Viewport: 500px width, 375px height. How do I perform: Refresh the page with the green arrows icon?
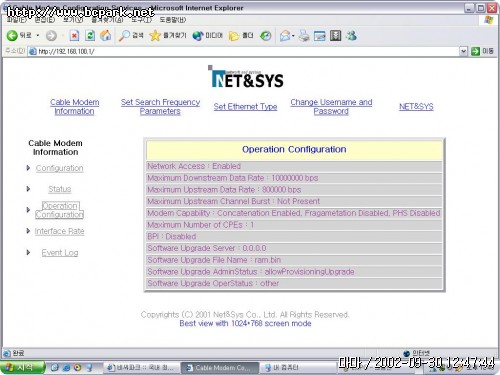pyautogui.click(x=90, y=35)
